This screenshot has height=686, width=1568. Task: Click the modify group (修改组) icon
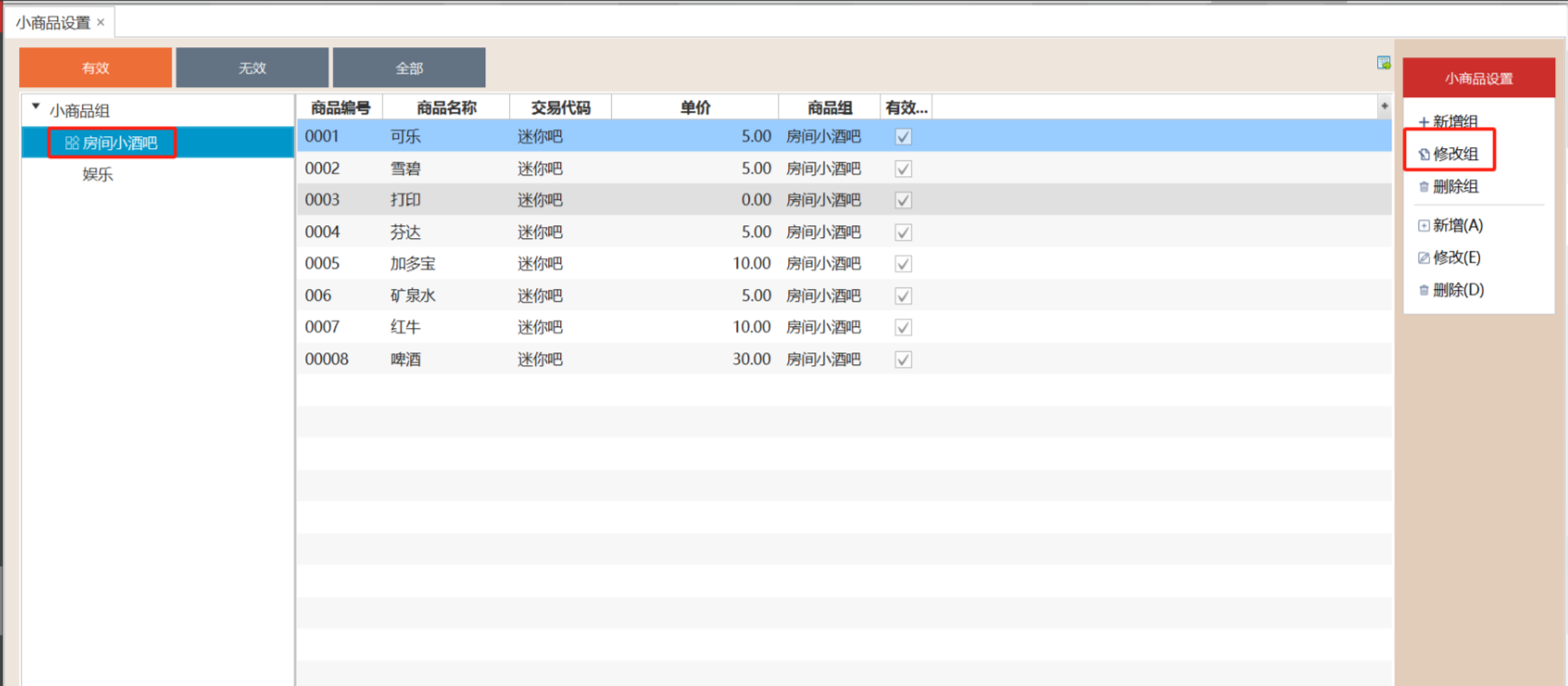1423,154
